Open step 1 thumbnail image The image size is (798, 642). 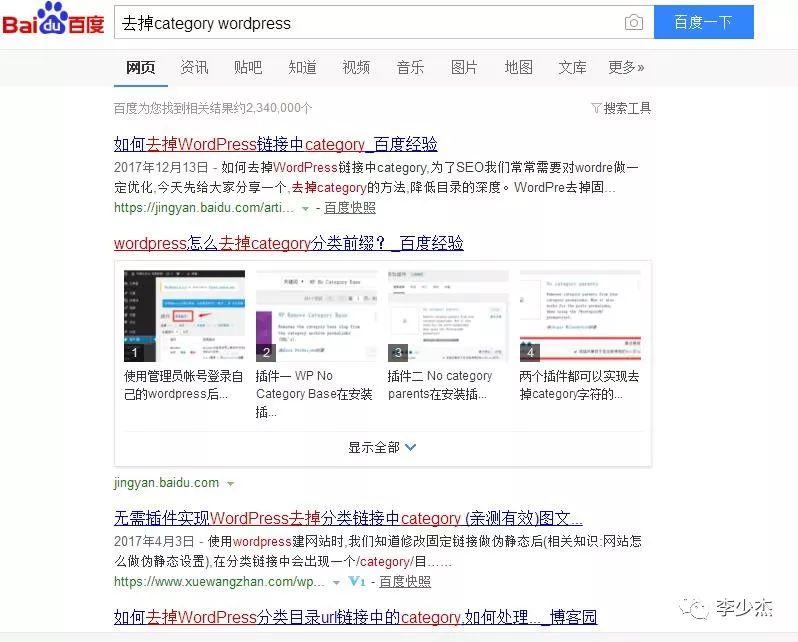(x=184, y=316)
